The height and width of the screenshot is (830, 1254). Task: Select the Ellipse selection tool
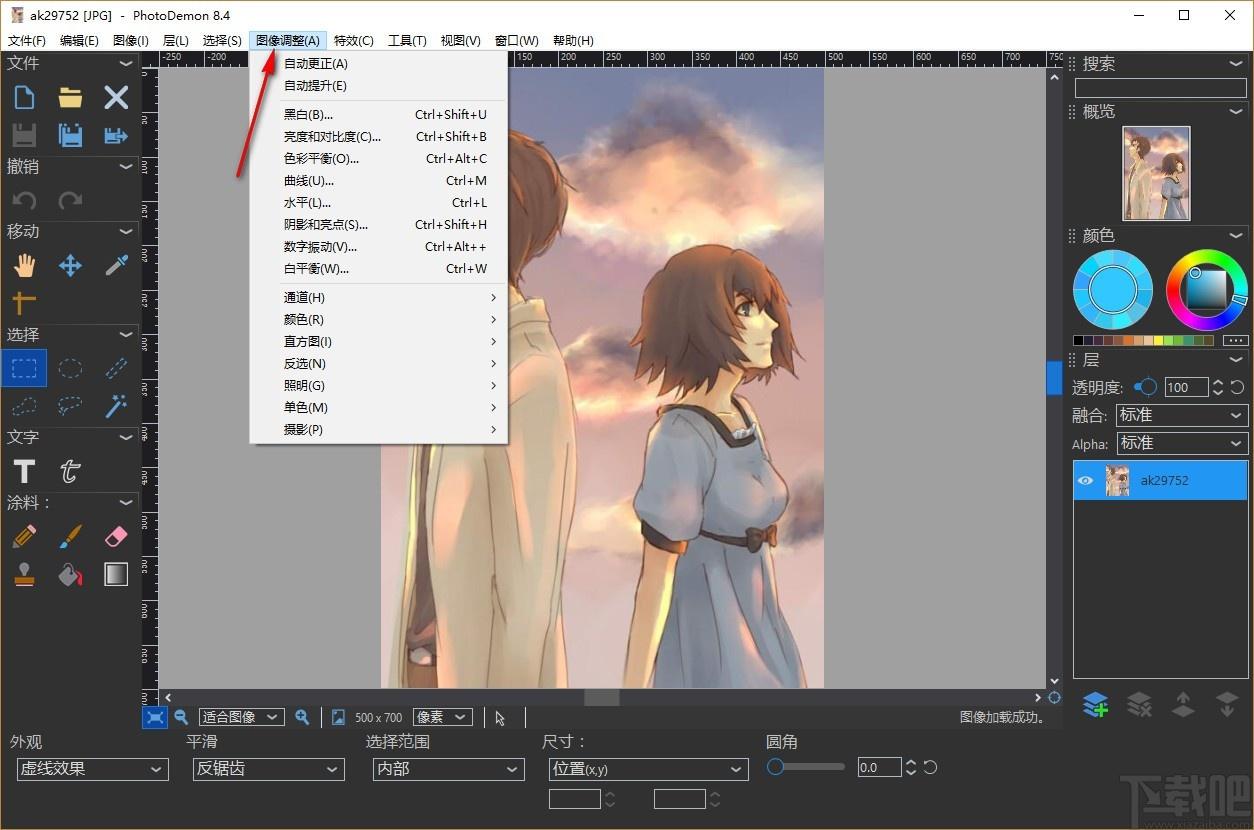tap(70, 368)
